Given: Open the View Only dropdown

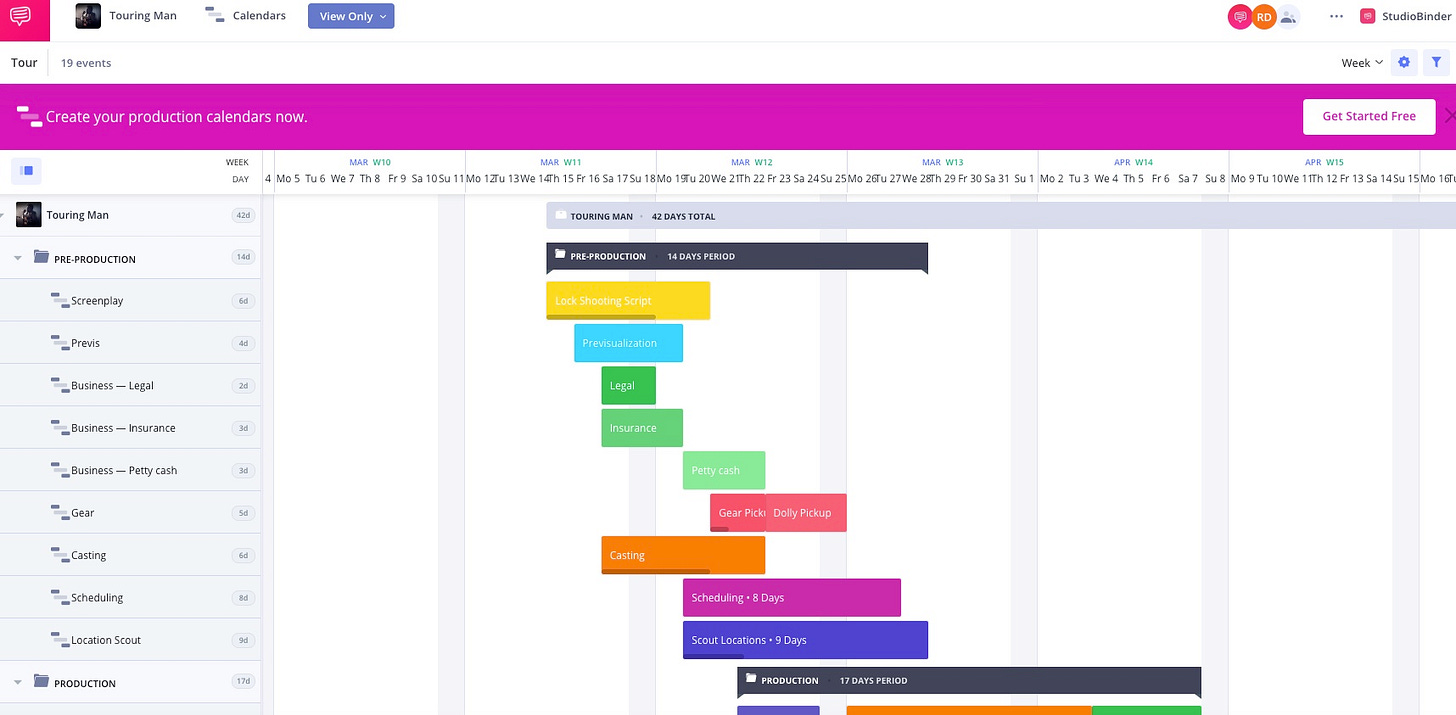Looking at the screenshot, I should tap(351, 16).
